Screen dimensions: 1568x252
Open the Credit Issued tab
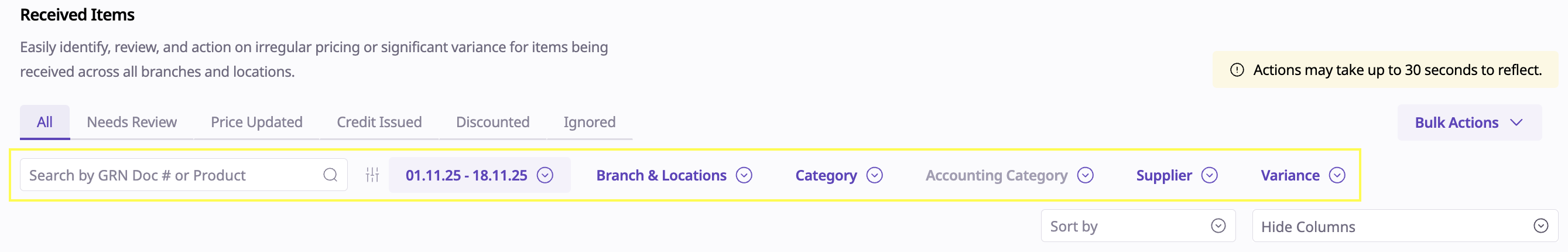[379, 122]
